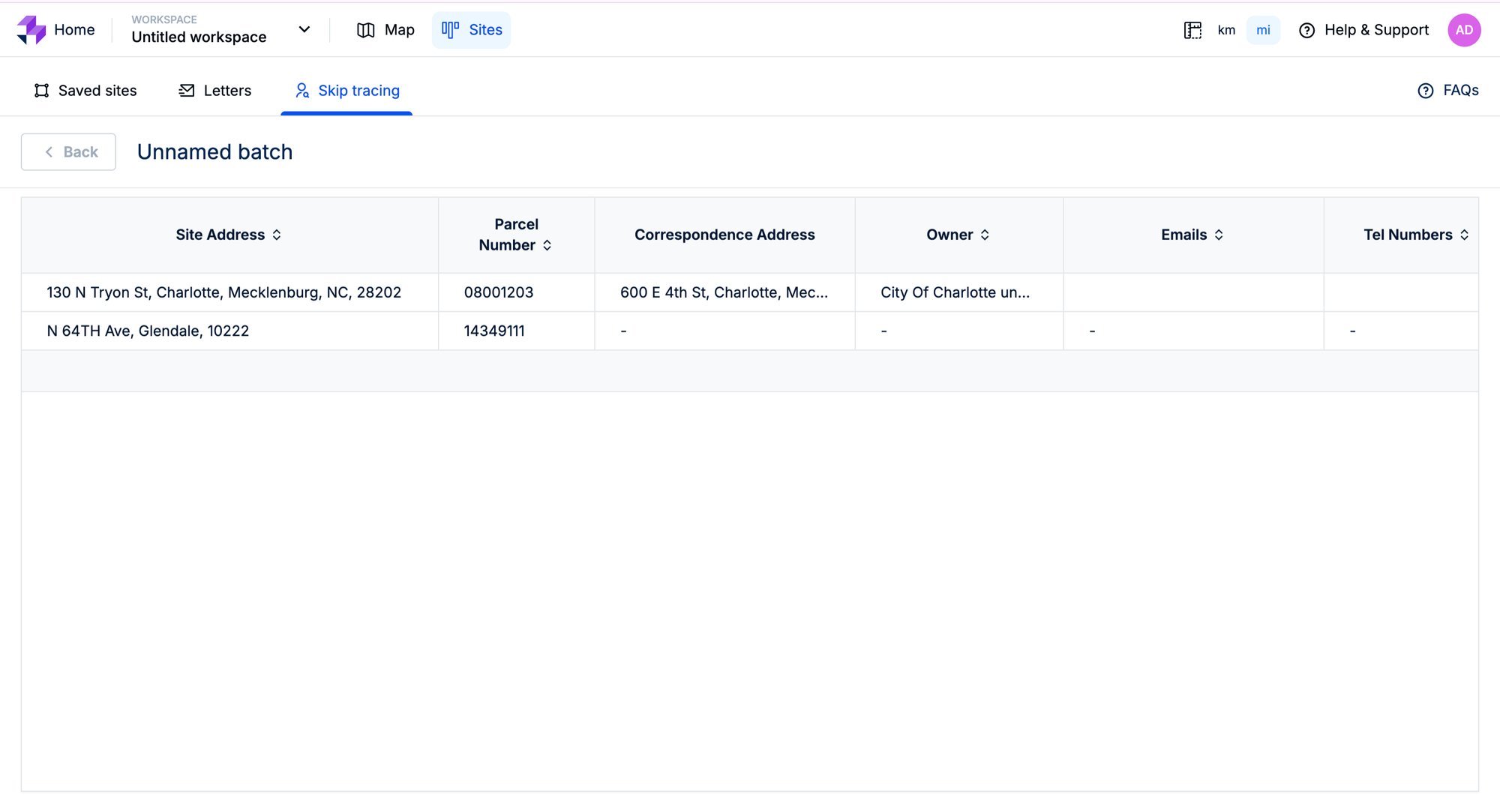This screenshot has height=812, width=1500.
Task: Sort by Parcel Number arrows
Action: coord(547,246)
